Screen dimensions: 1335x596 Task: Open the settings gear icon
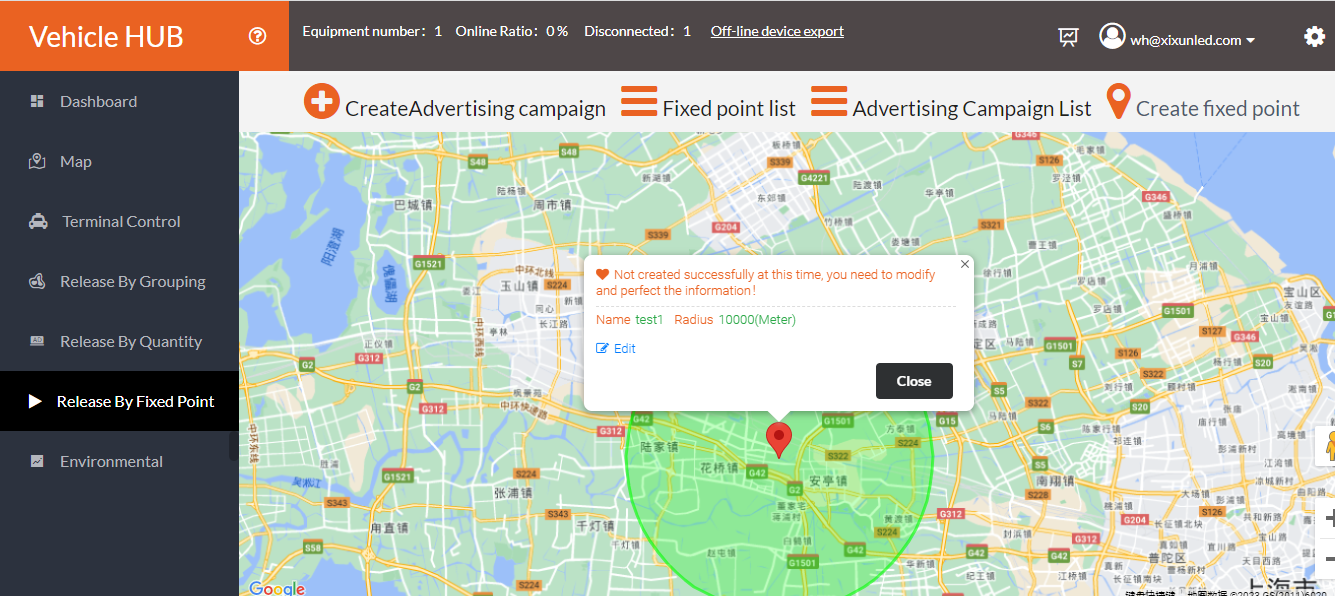tap(1314, 37)
